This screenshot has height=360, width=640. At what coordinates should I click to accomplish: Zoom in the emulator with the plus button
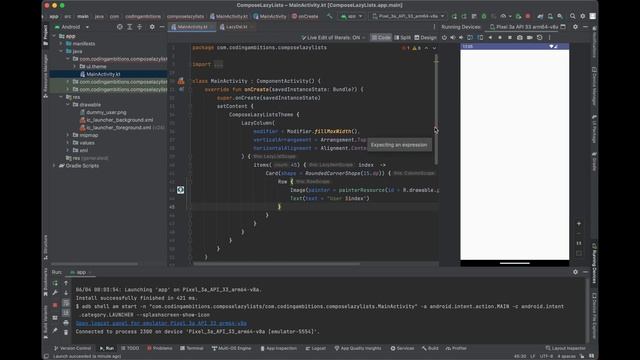pyautogui.click(x=579, y=224)
